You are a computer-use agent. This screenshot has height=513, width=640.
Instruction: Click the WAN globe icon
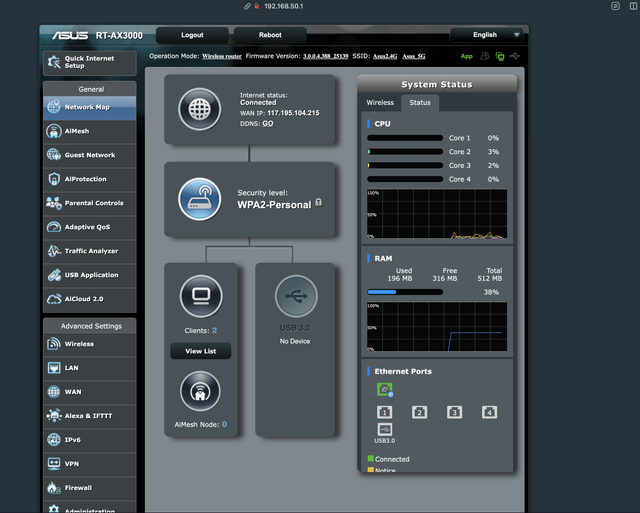tap(54, 392)
